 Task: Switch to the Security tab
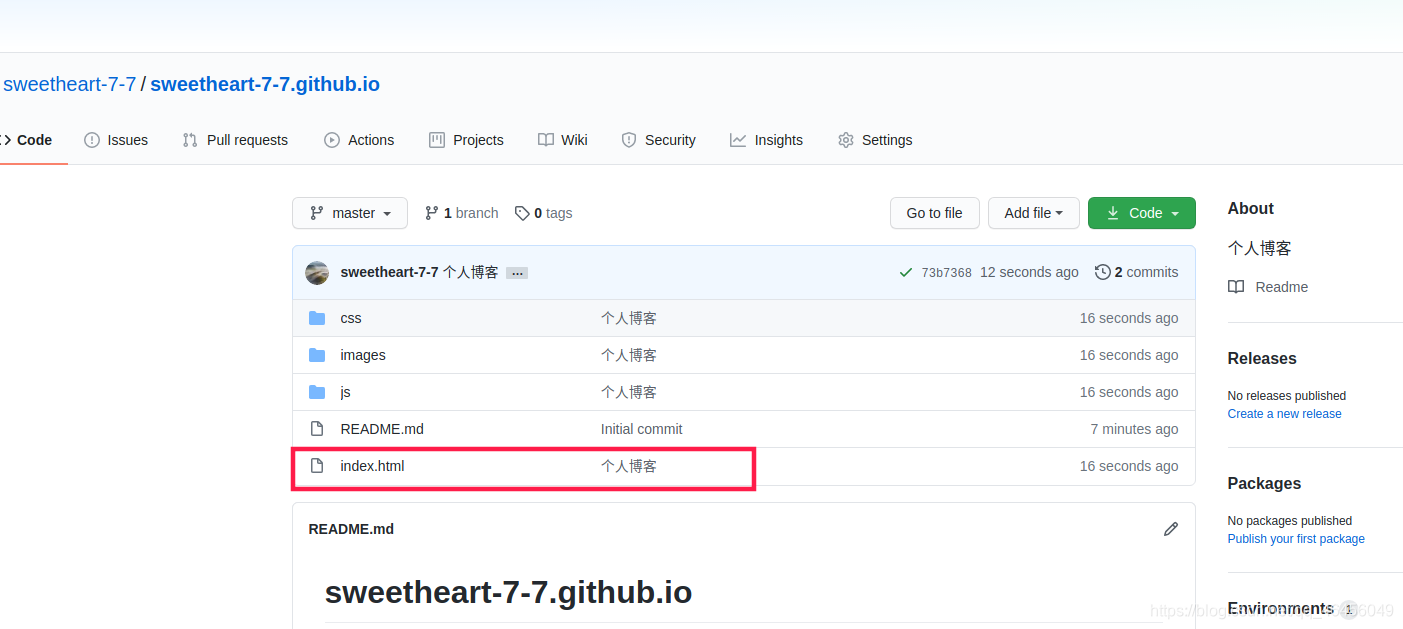tap(658, 140)
